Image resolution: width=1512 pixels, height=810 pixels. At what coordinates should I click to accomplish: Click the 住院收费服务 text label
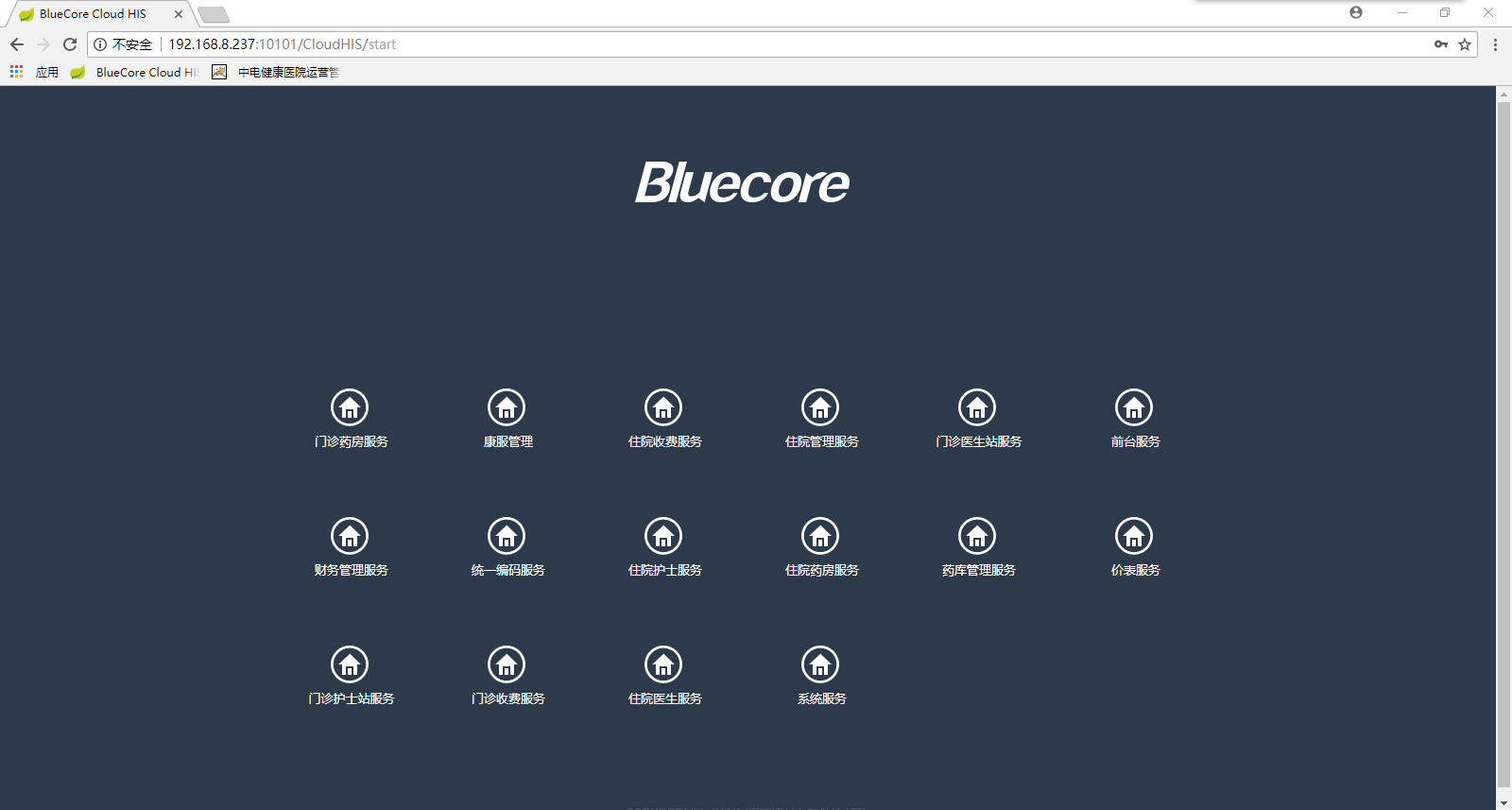665,441
